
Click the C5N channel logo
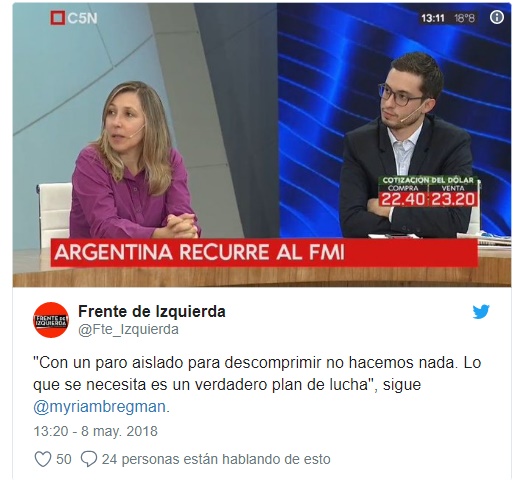[74, 18]
